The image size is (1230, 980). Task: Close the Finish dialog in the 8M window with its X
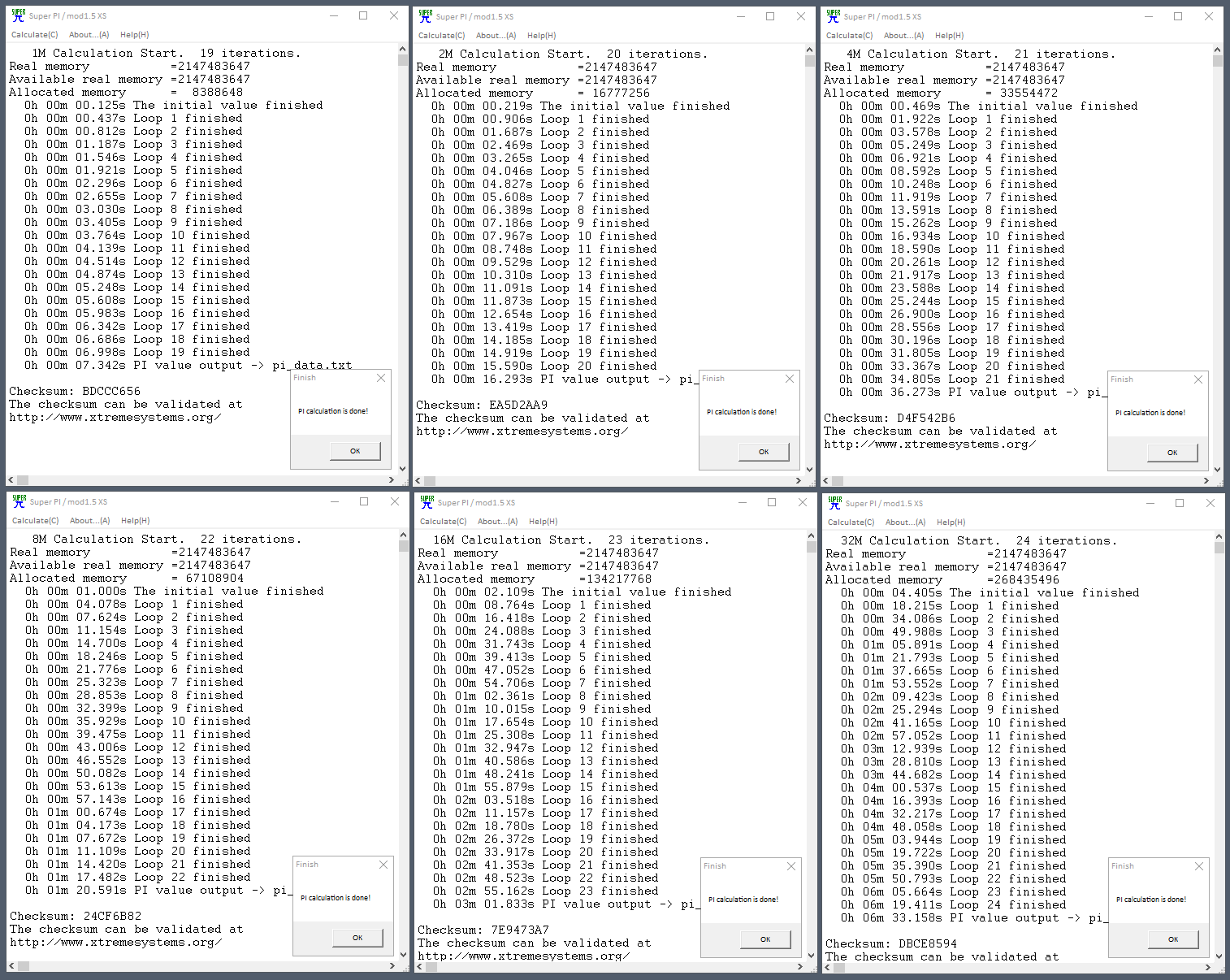383,865
